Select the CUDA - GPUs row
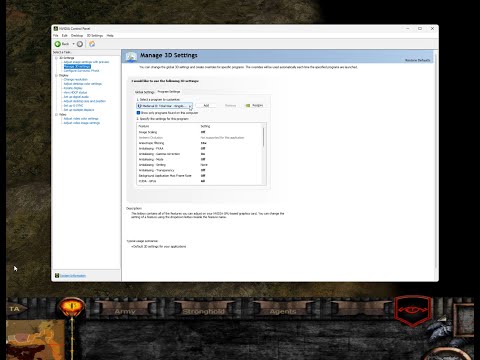The image size is (480, 360). pos(200,181)
